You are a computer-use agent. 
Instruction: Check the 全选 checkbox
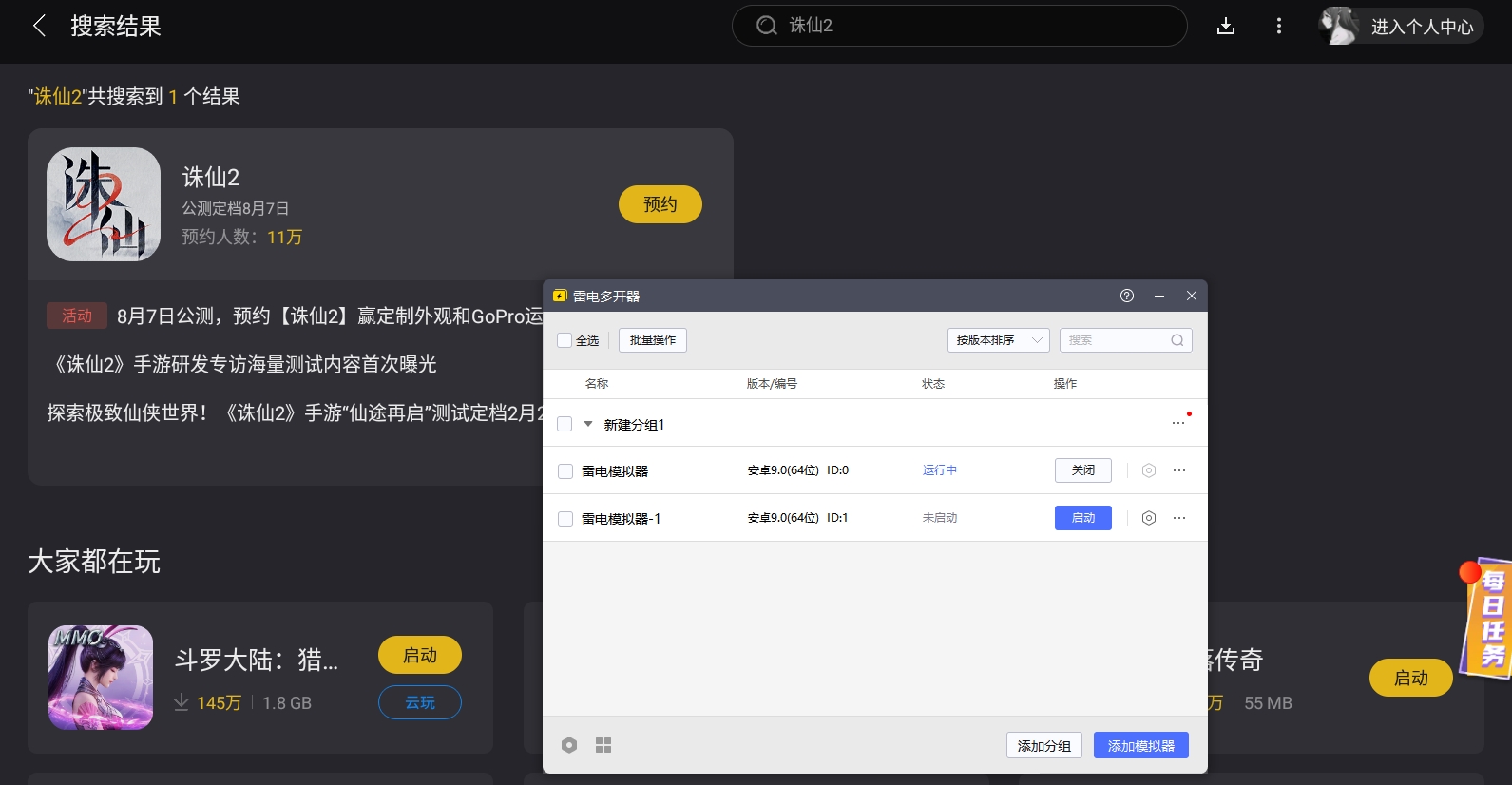click(x=565, y=340)
